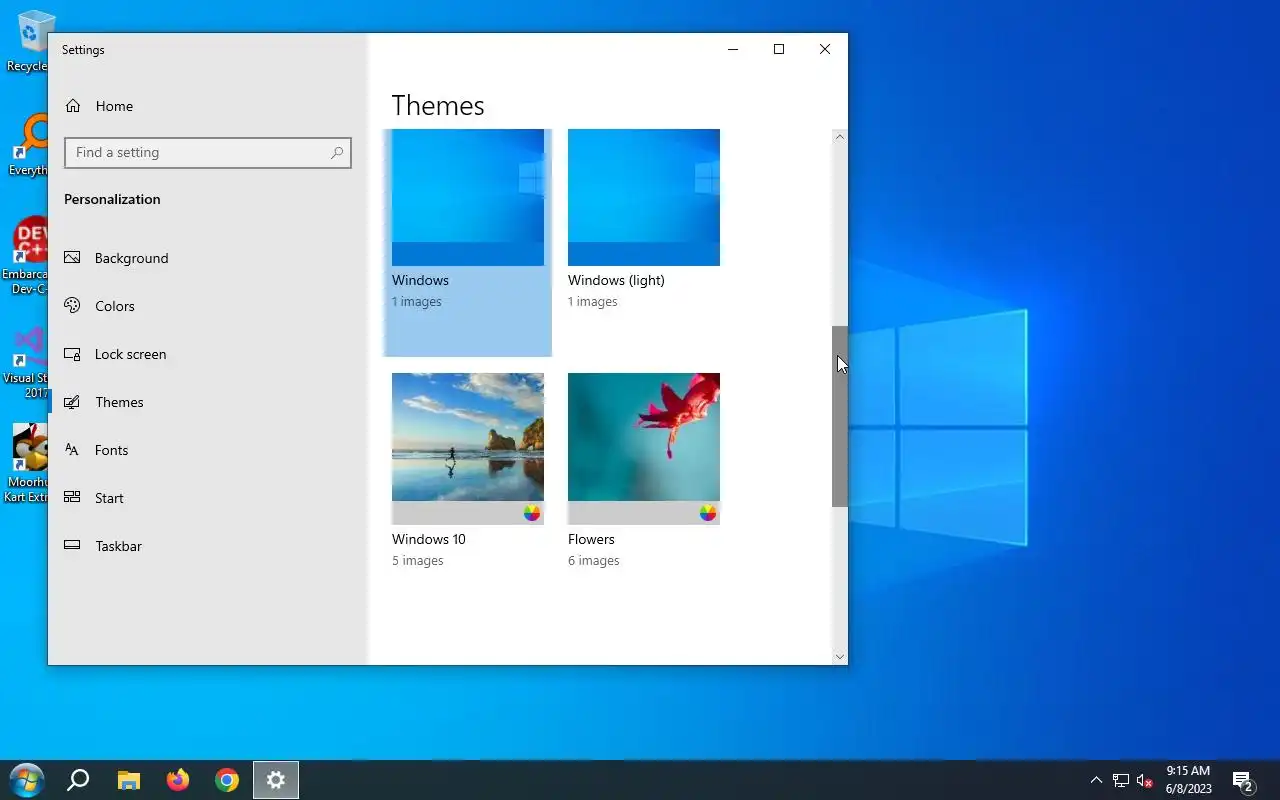Select the Everything desktop shortcut
Image resolution: width=1280 pixels, height=800 pixels.
tap(32, 145)
